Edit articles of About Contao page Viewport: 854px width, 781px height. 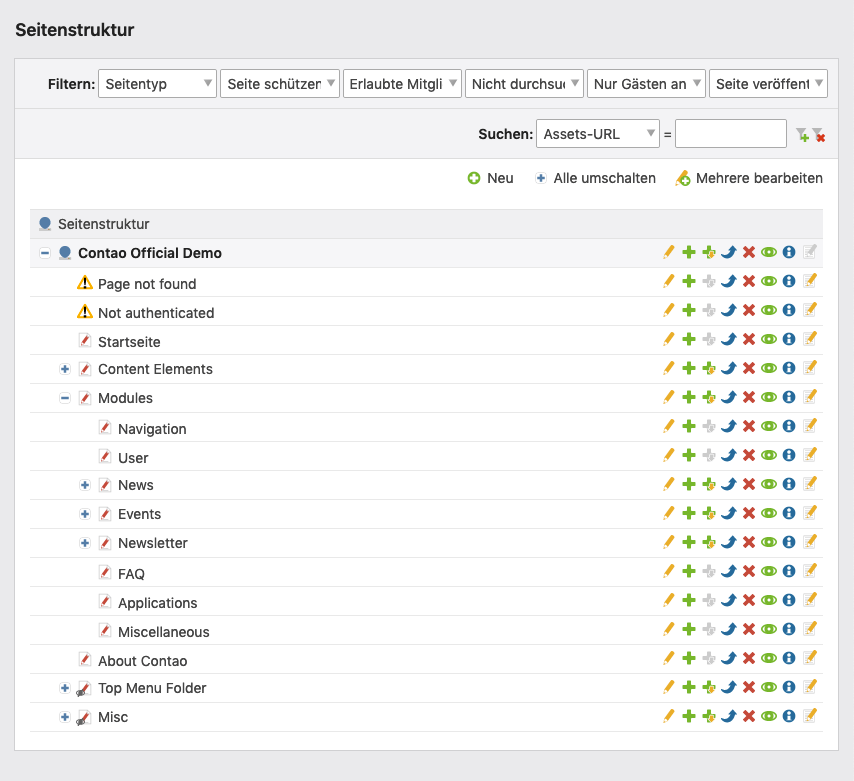pyautogui.click(x=810, y=658)
